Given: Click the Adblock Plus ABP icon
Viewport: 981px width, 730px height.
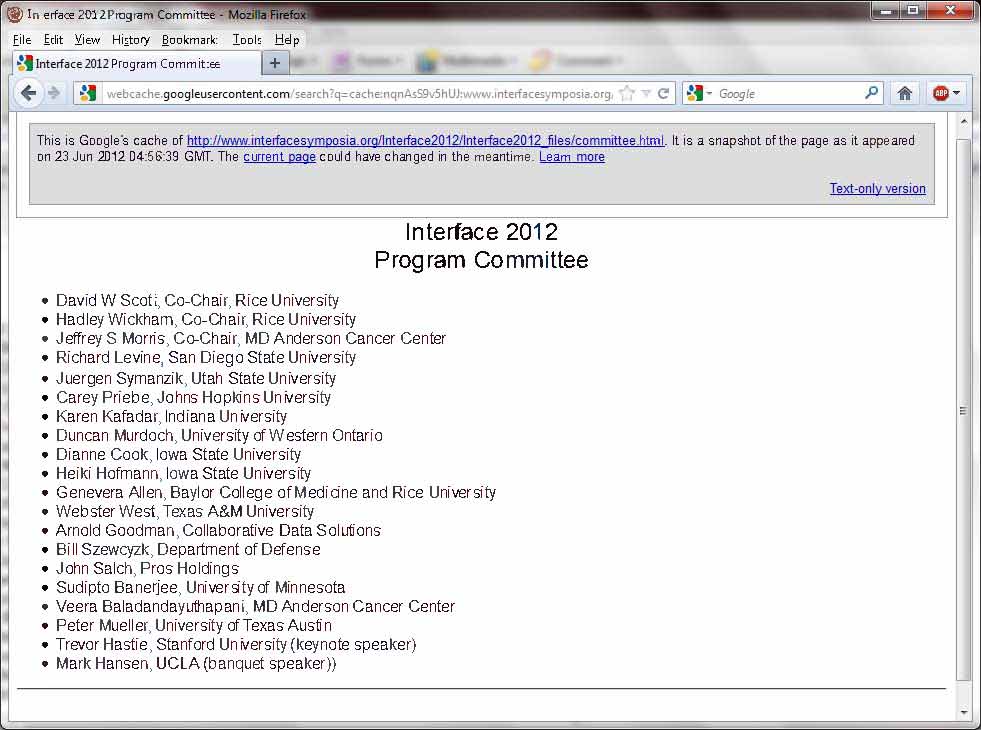Looking at the screenshot, I should click(x=940, y=93).
